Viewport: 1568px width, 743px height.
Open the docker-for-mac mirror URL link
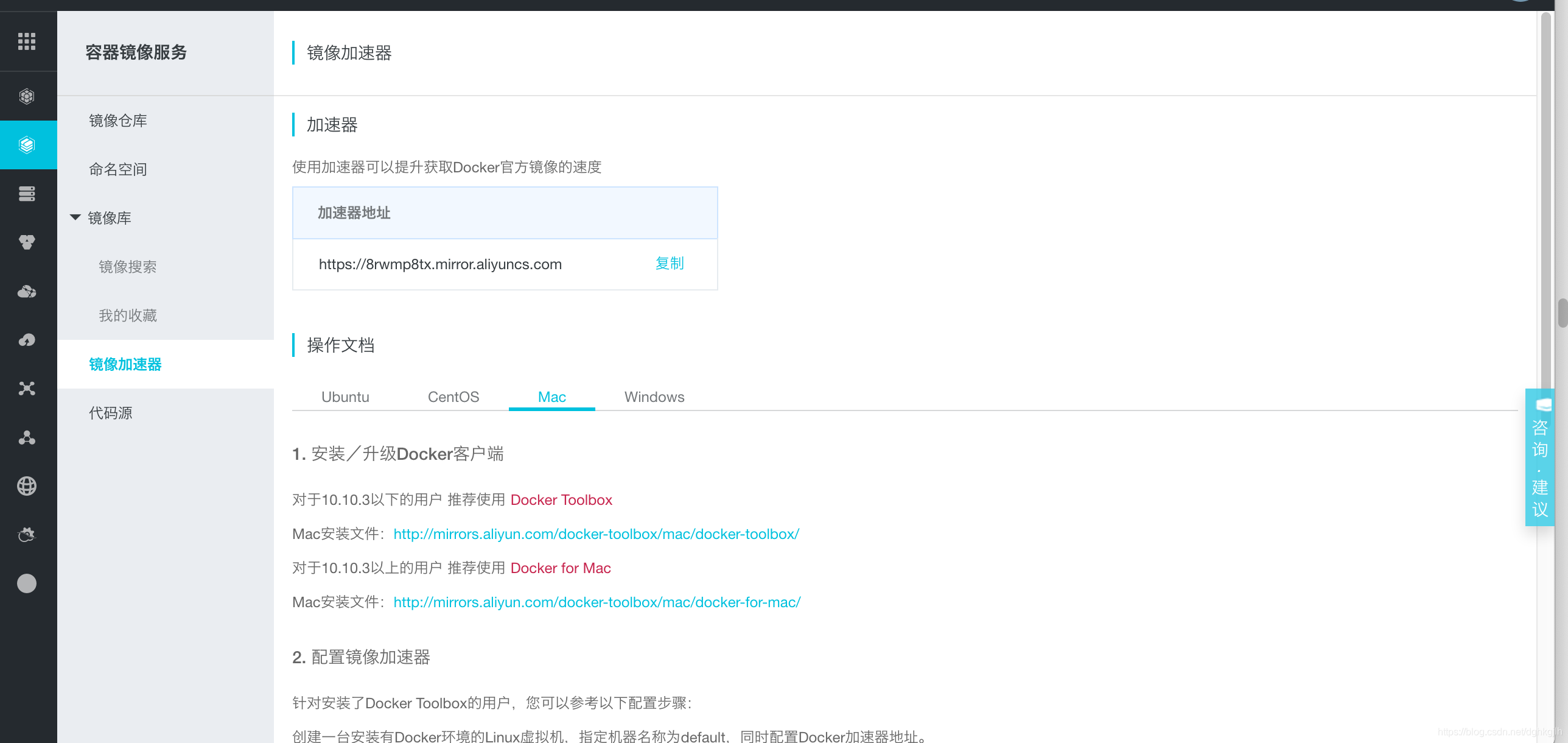(x=597, y=602)
